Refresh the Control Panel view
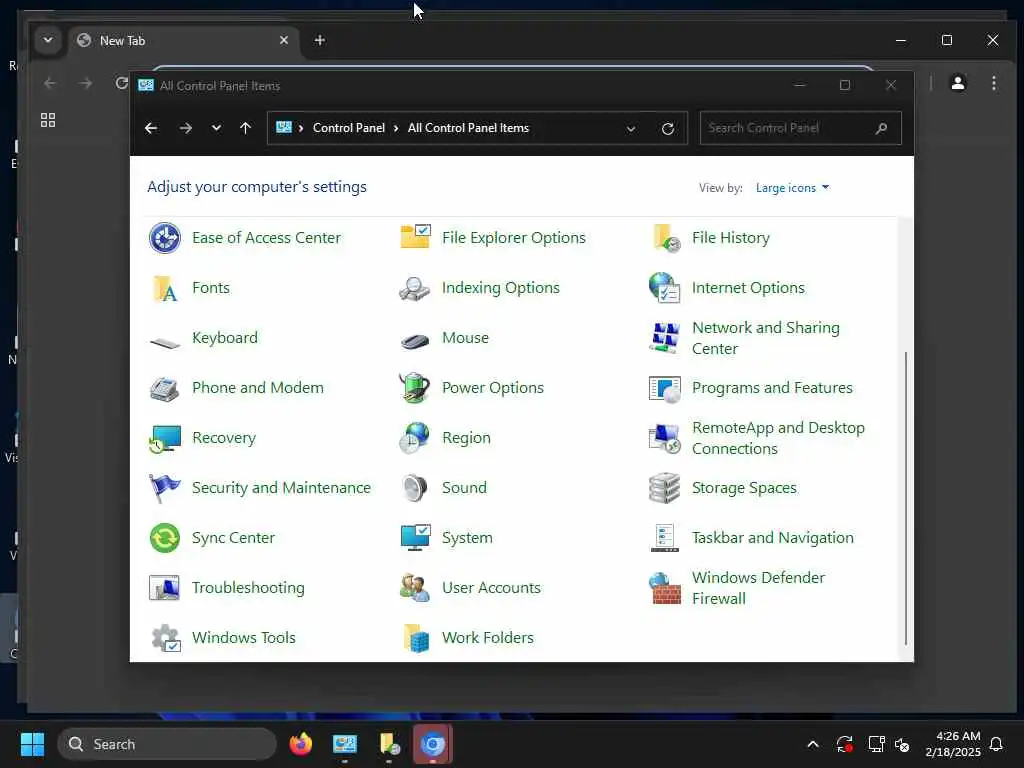 [667, 129]
